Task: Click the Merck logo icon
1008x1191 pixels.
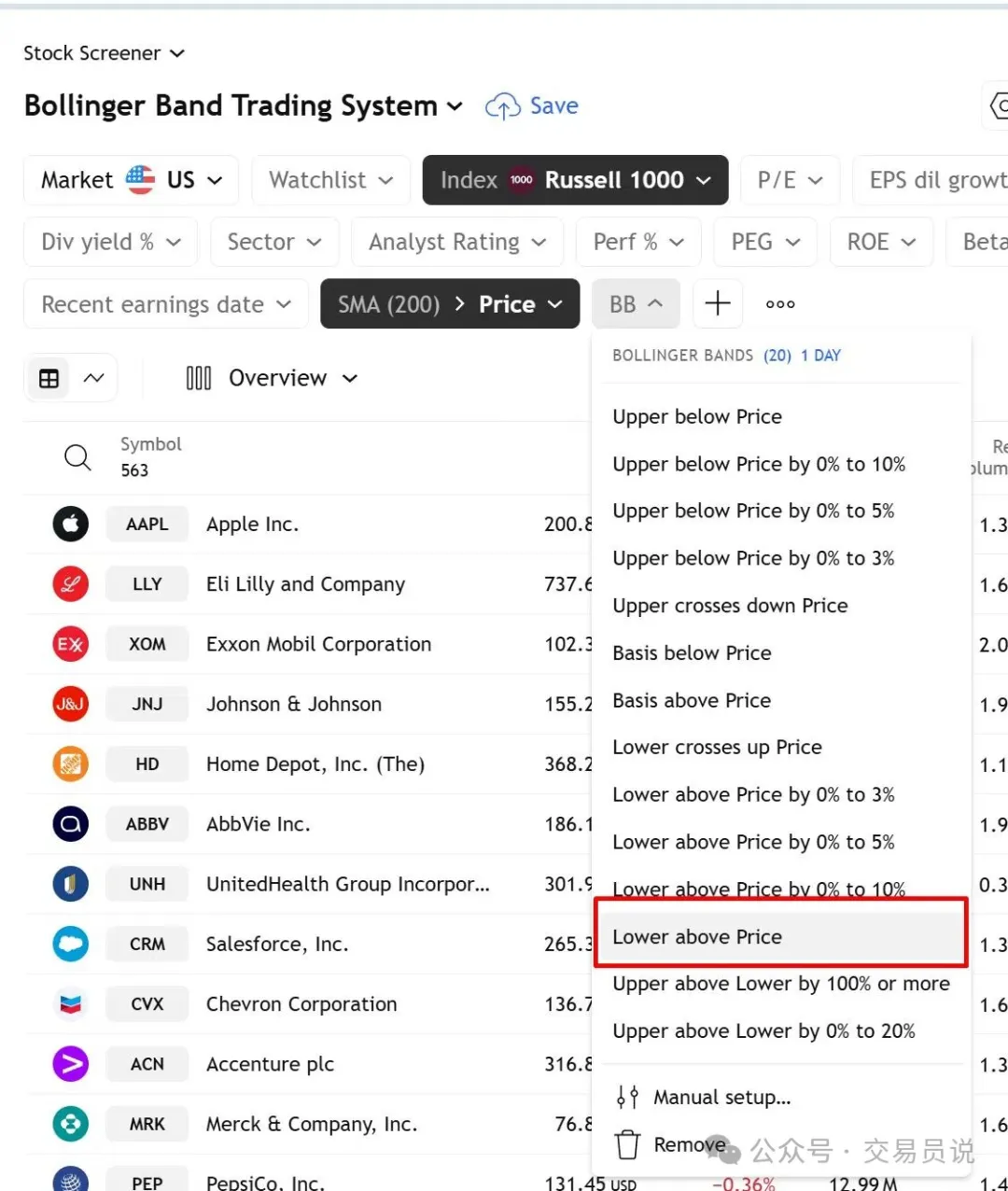Action: point(71,1124)
